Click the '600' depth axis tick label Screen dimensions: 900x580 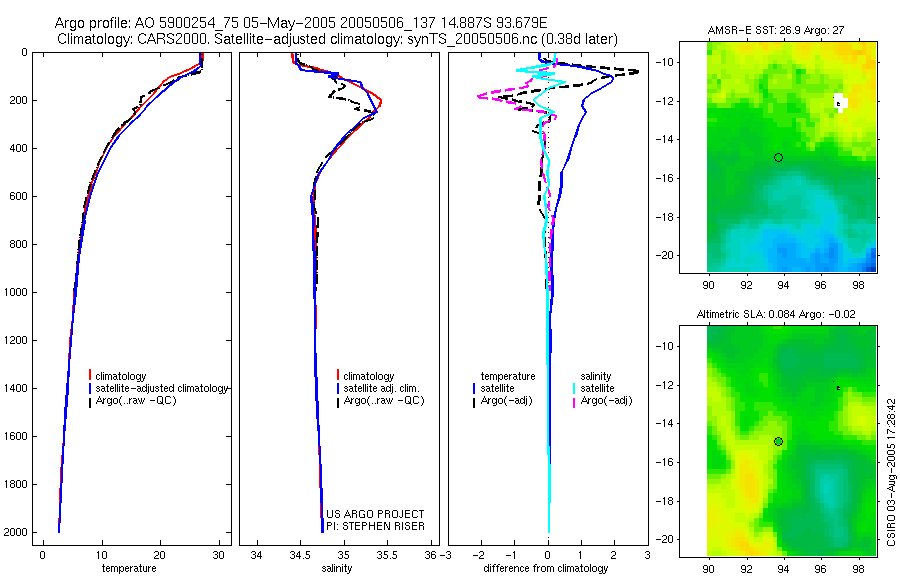20,196
